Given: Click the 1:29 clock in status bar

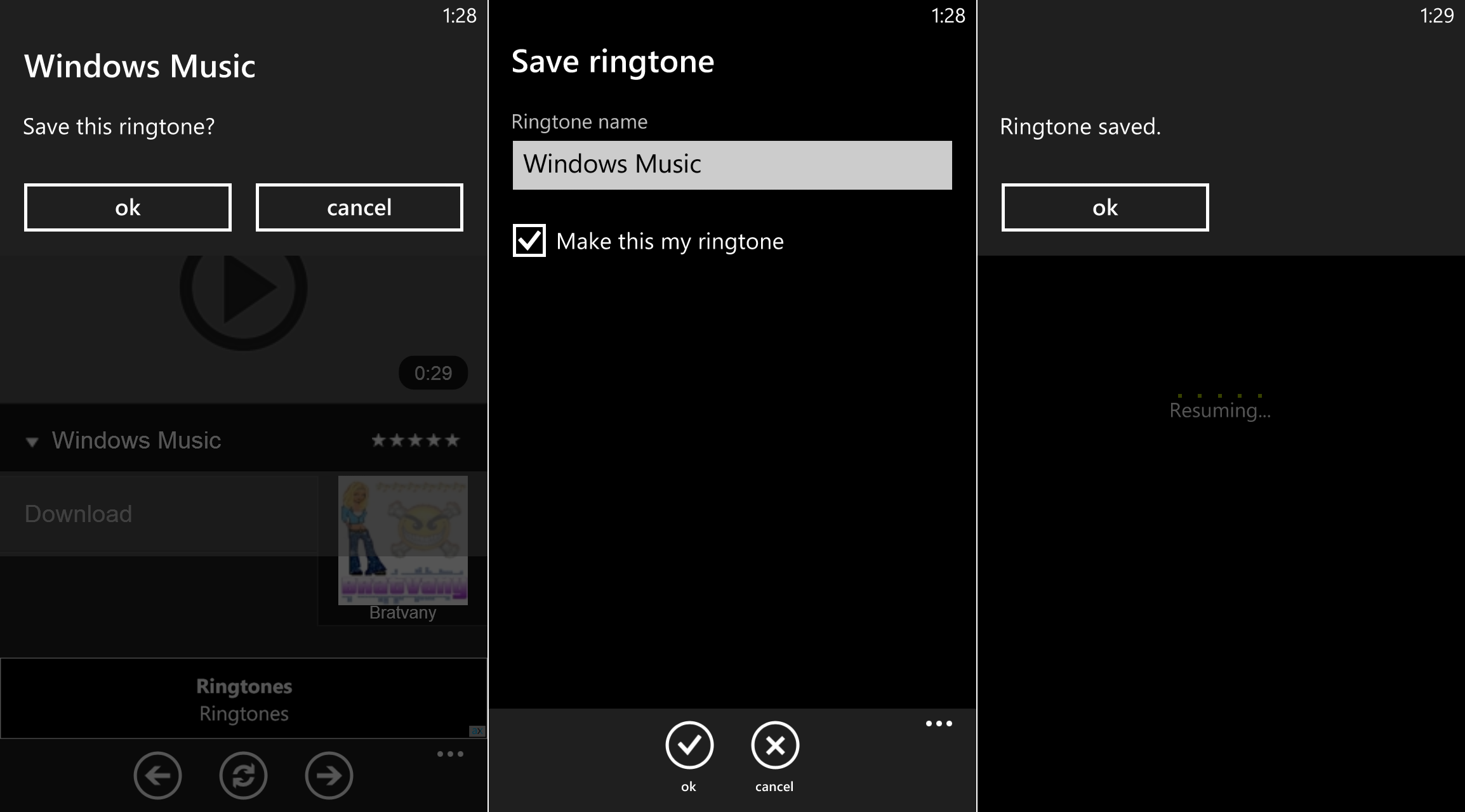Looking at the screenshot, I should click(x=1436, y=15).
